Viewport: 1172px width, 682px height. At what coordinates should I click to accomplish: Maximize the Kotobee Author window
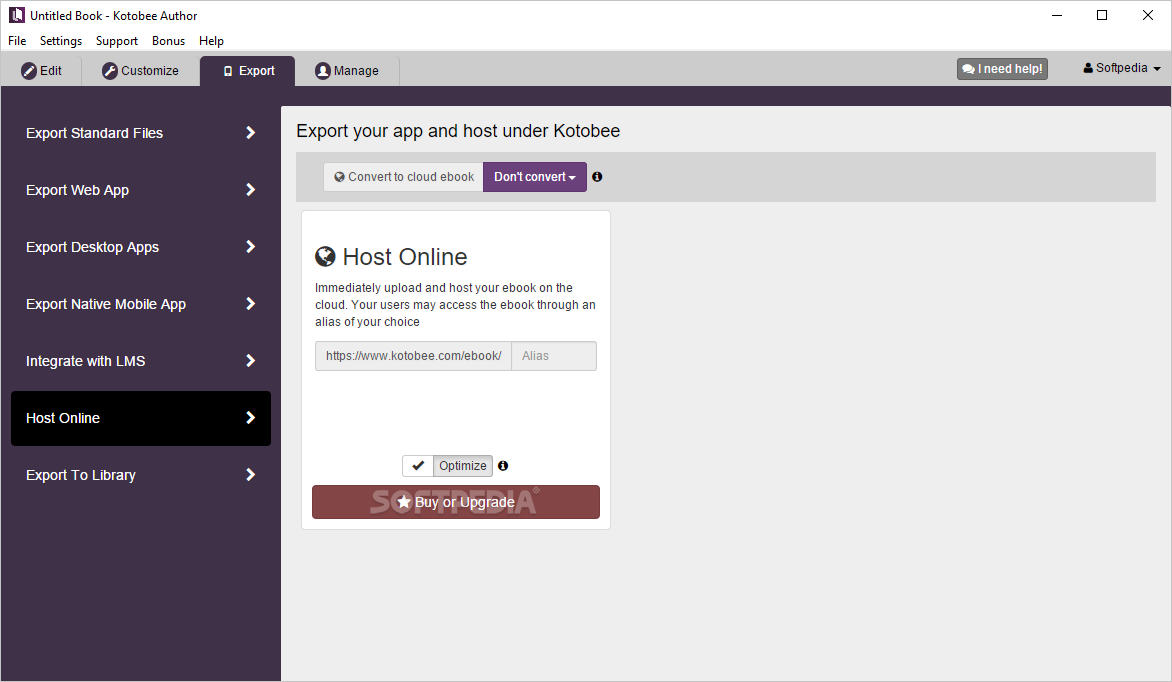point(1102,15)
